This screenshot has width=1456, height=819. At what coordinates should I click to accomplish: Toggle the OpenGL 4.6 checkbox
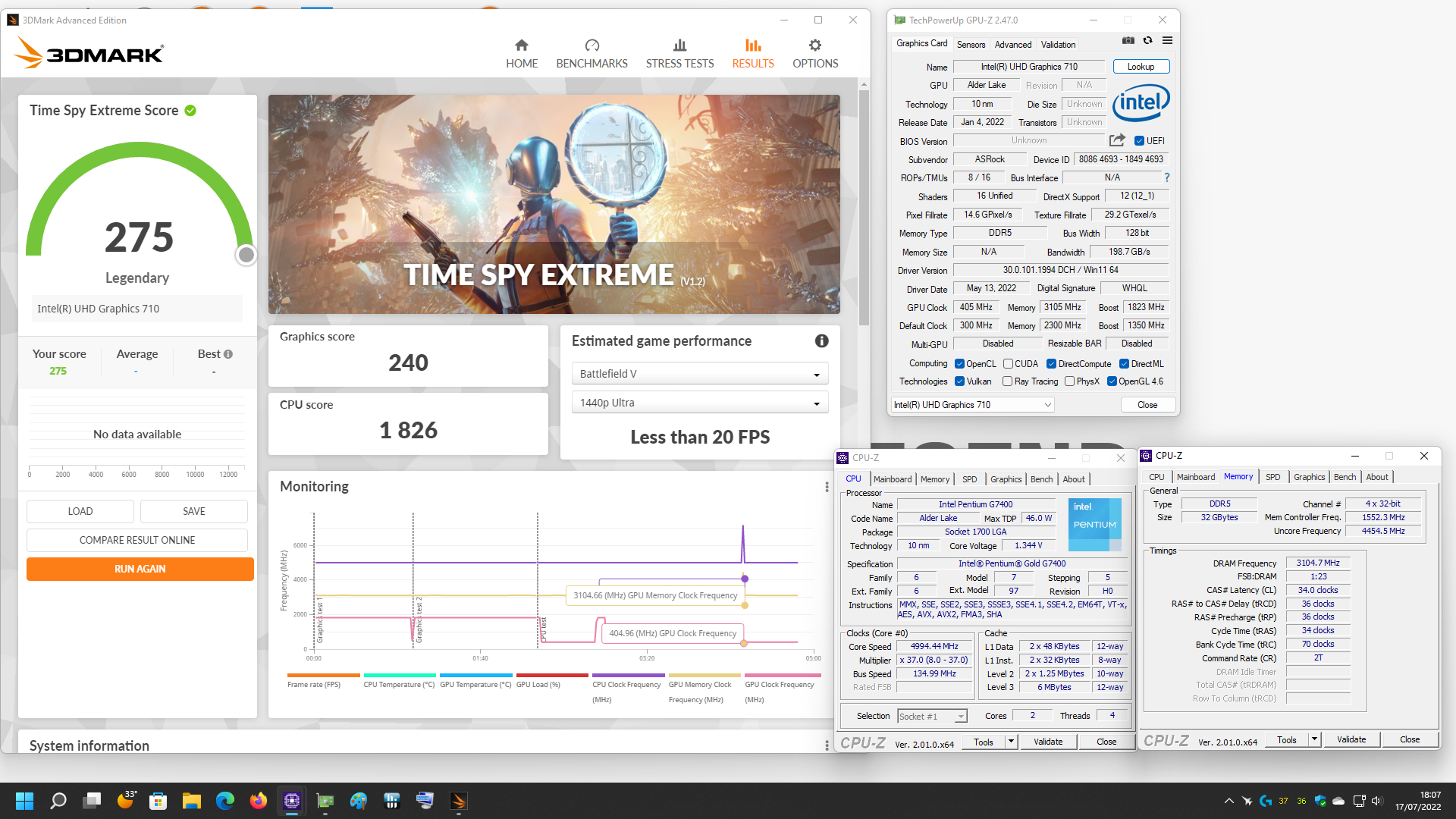pyautogui.click(x=1112, y=381)
